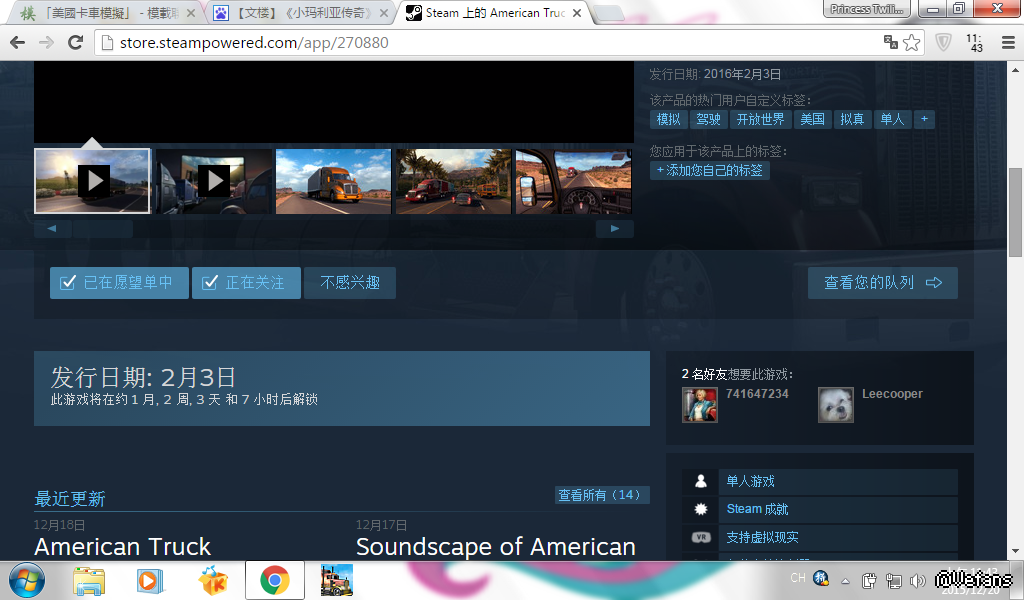Open the orange K box taskbar icon

tap(212, 580)
